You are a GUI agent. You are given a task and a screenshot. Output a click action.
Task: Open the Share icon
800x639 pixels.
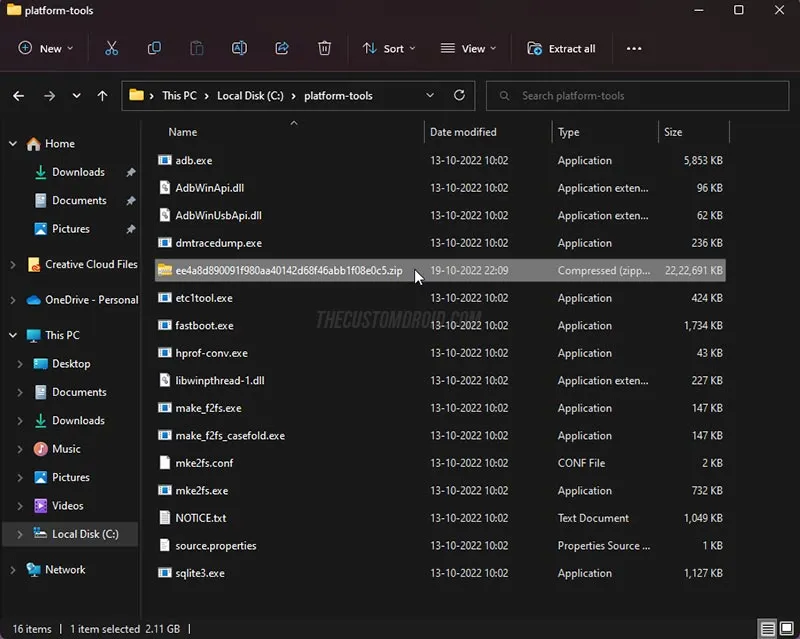[282, 48]
